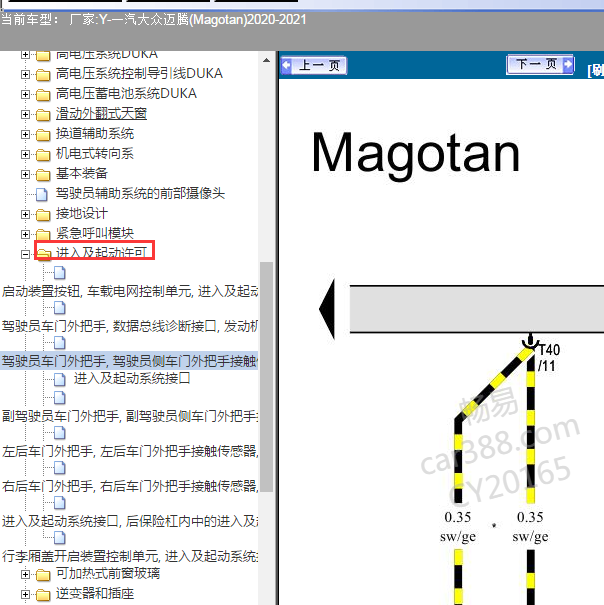Screen dimensions: 604x605
Task: Click document icon above 副驾驶员车门外把手 entry
Action: [x=59, y=398]
